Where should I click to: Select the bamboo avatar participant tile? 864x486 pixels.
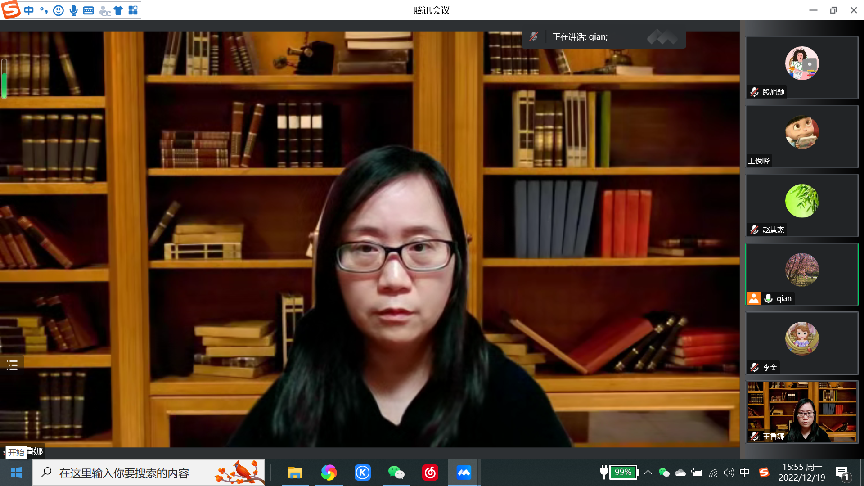(801, 205)
